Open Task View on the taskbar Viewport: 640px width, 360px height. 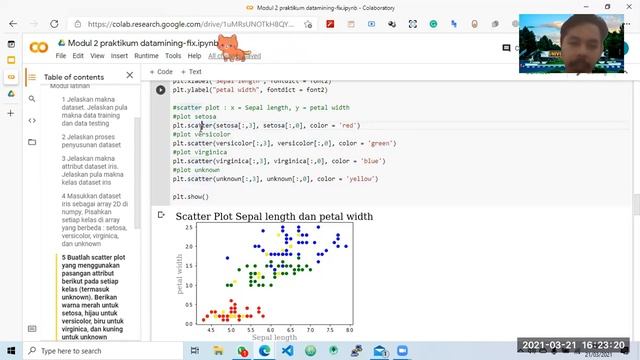pos(195,351)
